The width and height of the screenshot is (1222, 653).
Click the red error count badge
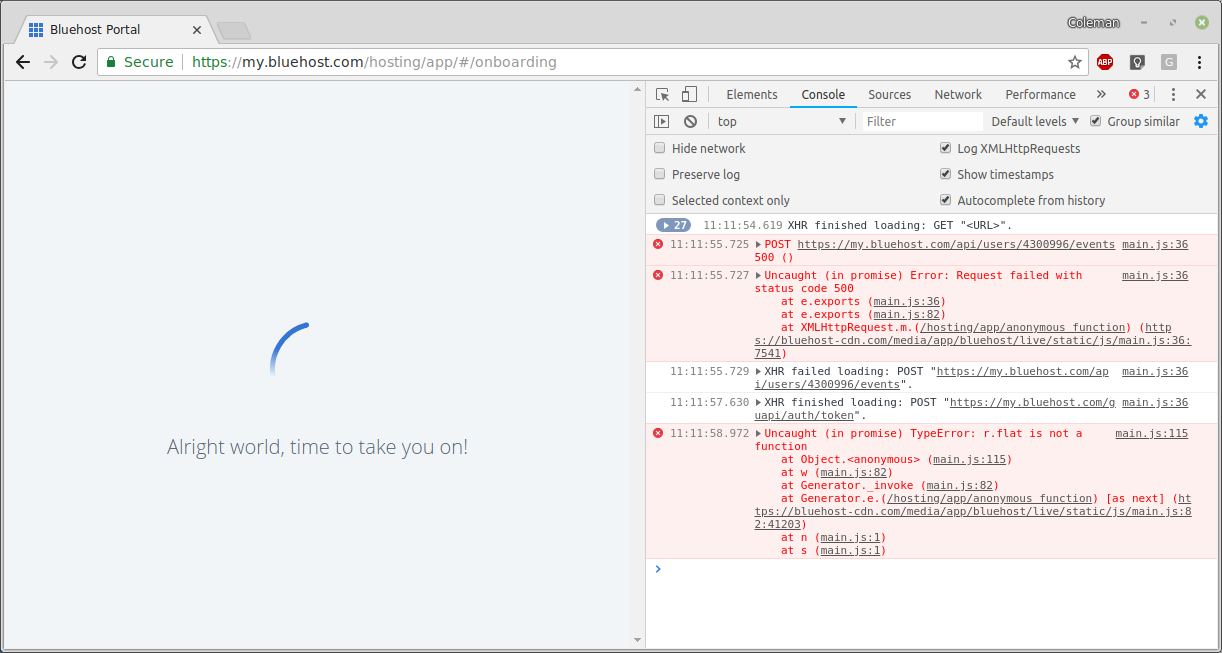[1139, 94]
